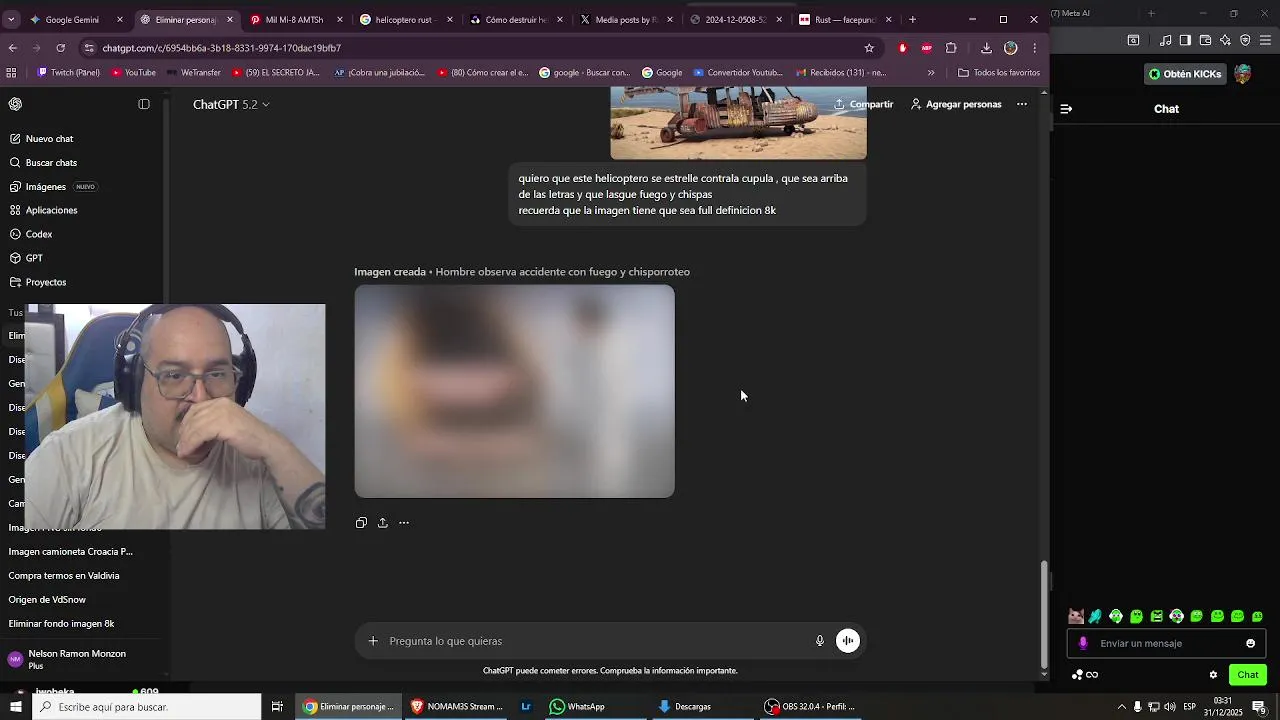Click the Compartir share button
This screenshot has width=1280, height=720.
[863, 104]
